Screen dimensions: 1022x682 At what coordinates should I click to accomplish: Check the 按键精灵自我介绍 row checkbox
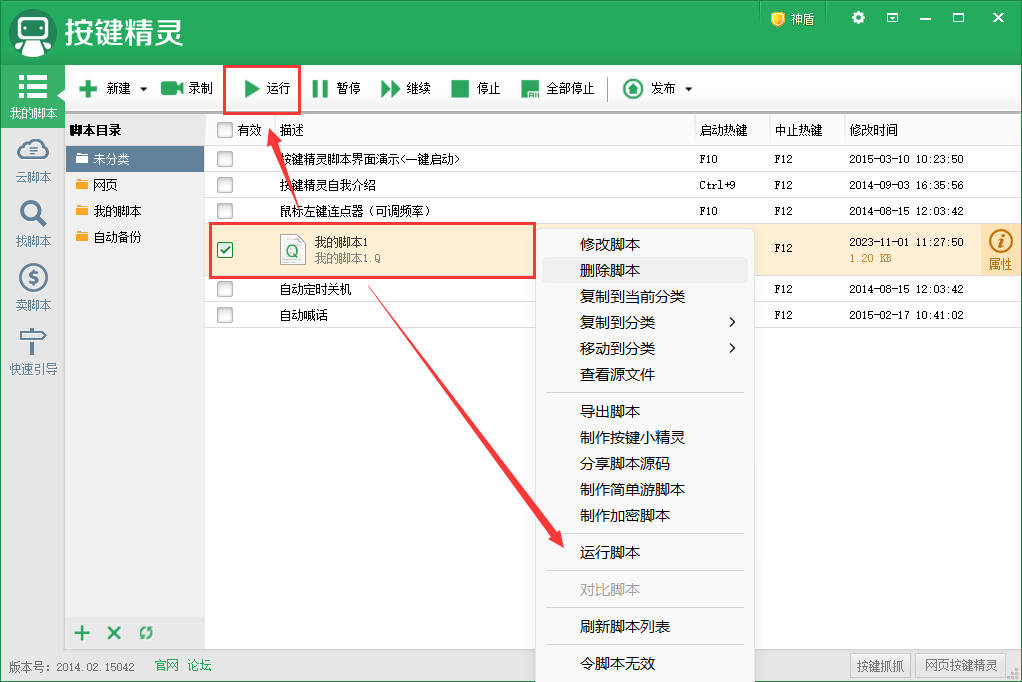coord(225,185)
